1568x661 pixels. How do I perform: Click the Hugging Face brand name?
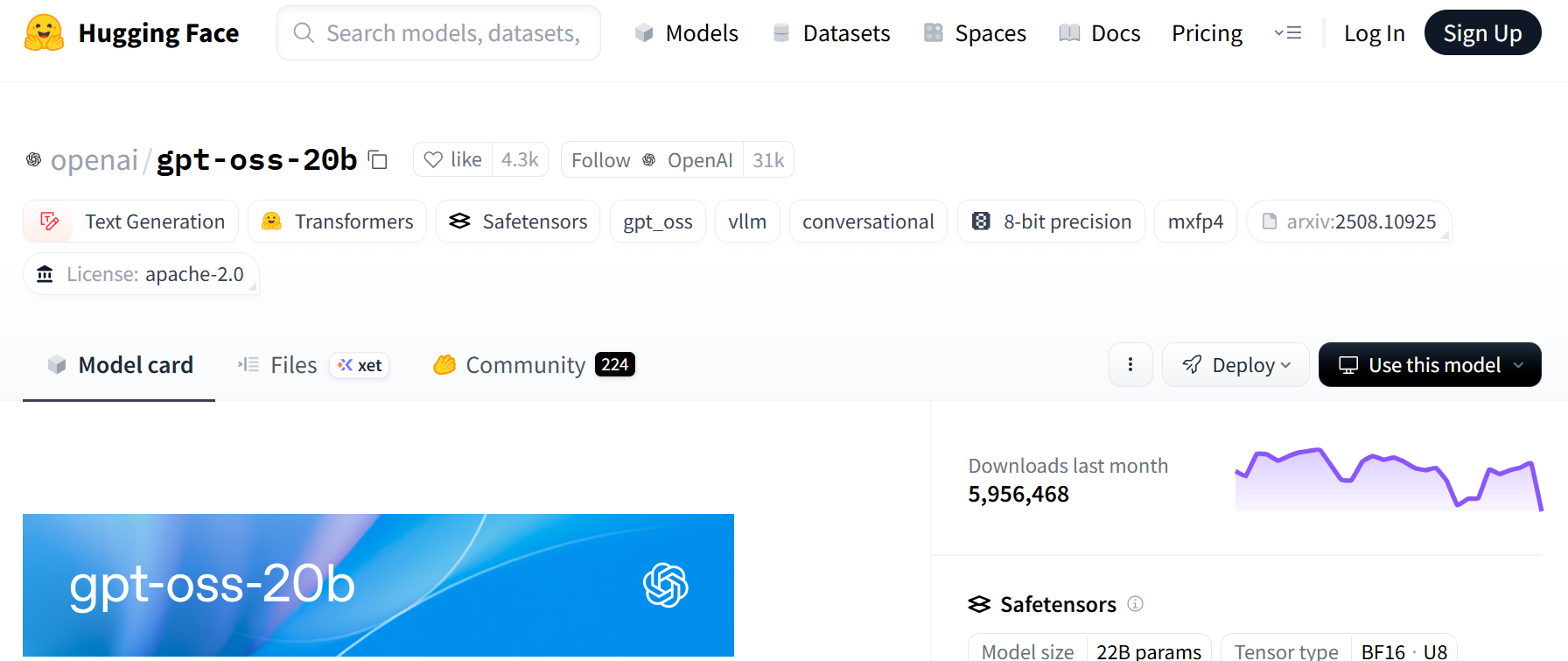point(158,33)
